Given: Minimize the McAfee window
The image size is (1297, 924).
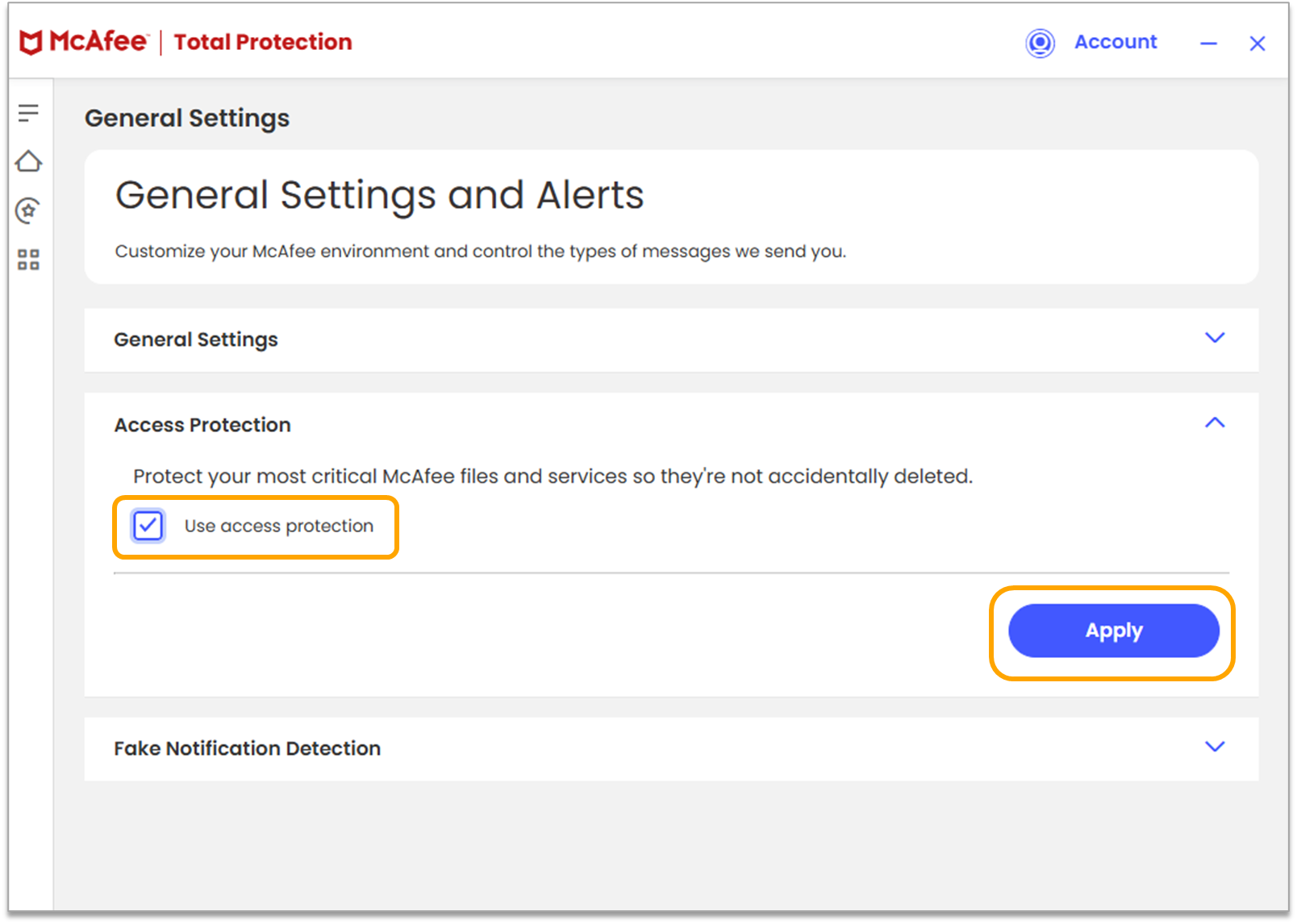Looking at the screenshot, I should [1207, 44].
